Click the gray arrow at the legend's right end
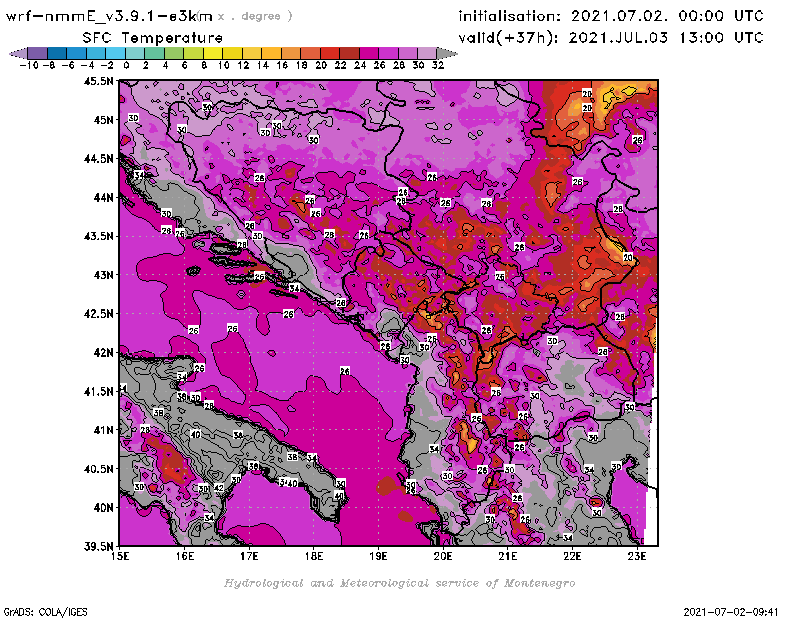 click(447, 53)
